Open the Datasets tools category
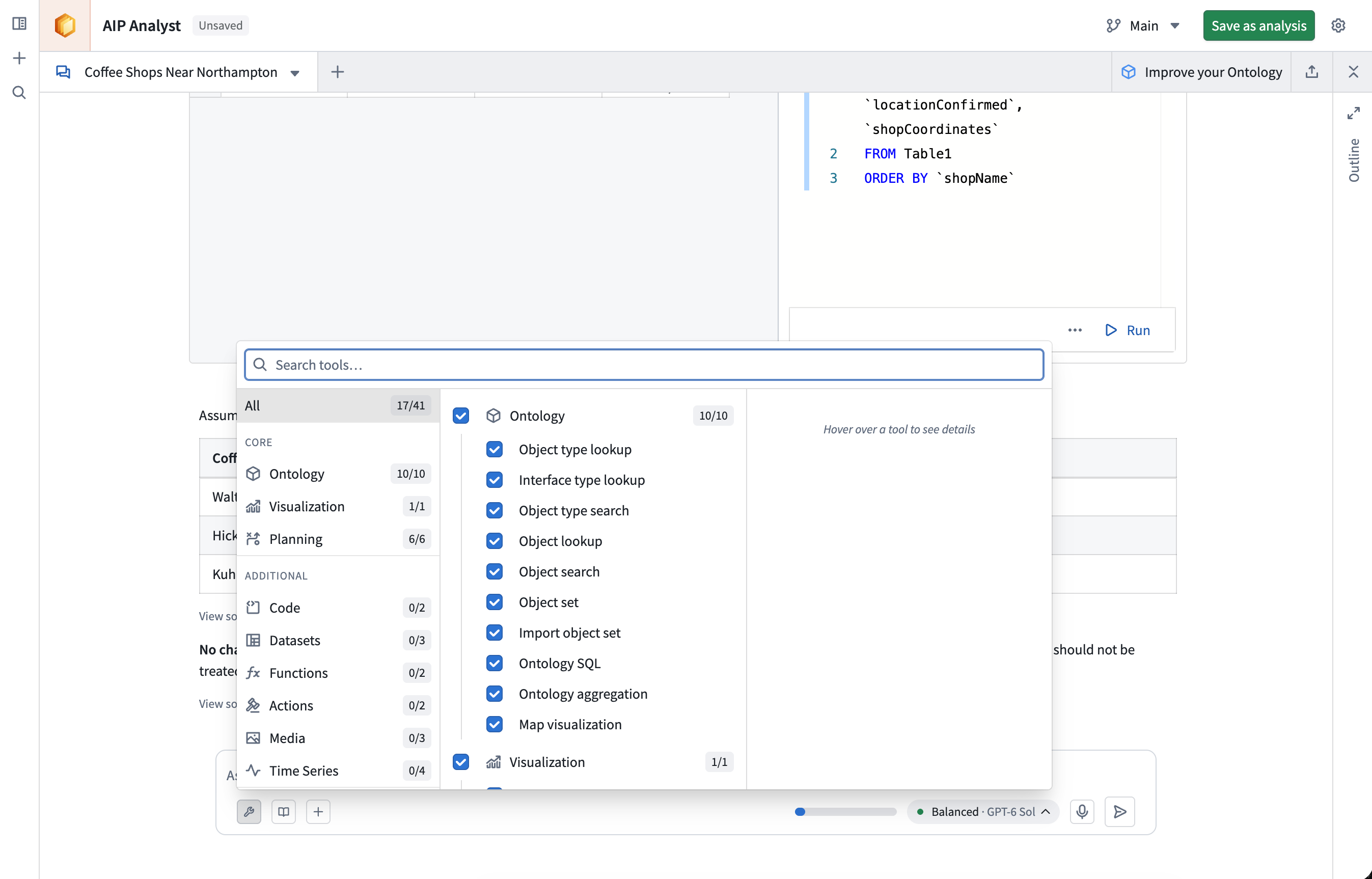Screen dimensions: 1372x879 point(338,641)
